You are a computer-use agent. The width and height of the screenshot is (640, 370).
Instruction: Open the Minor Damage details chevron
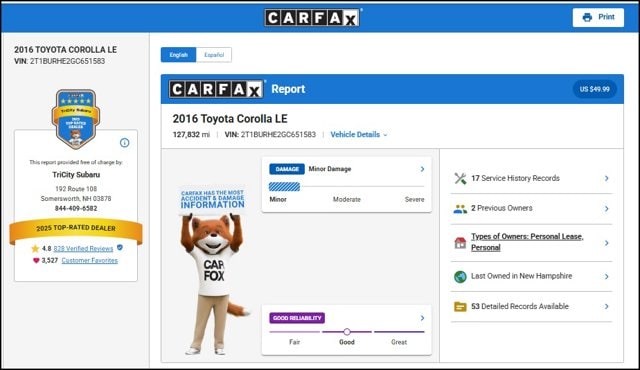422,169
